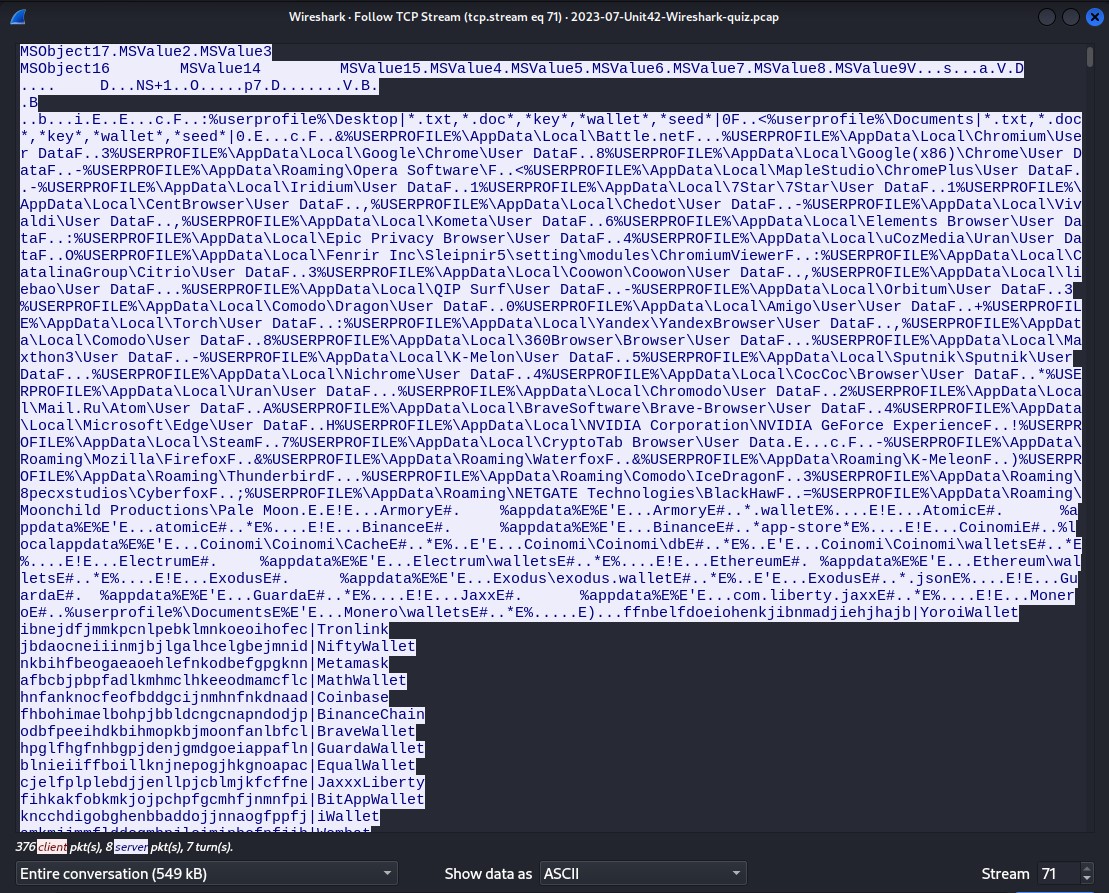This screenshot has width=1109, height=893.
Task: Maximize the Follow TCP Stream window
Action: pos(1070,17)
